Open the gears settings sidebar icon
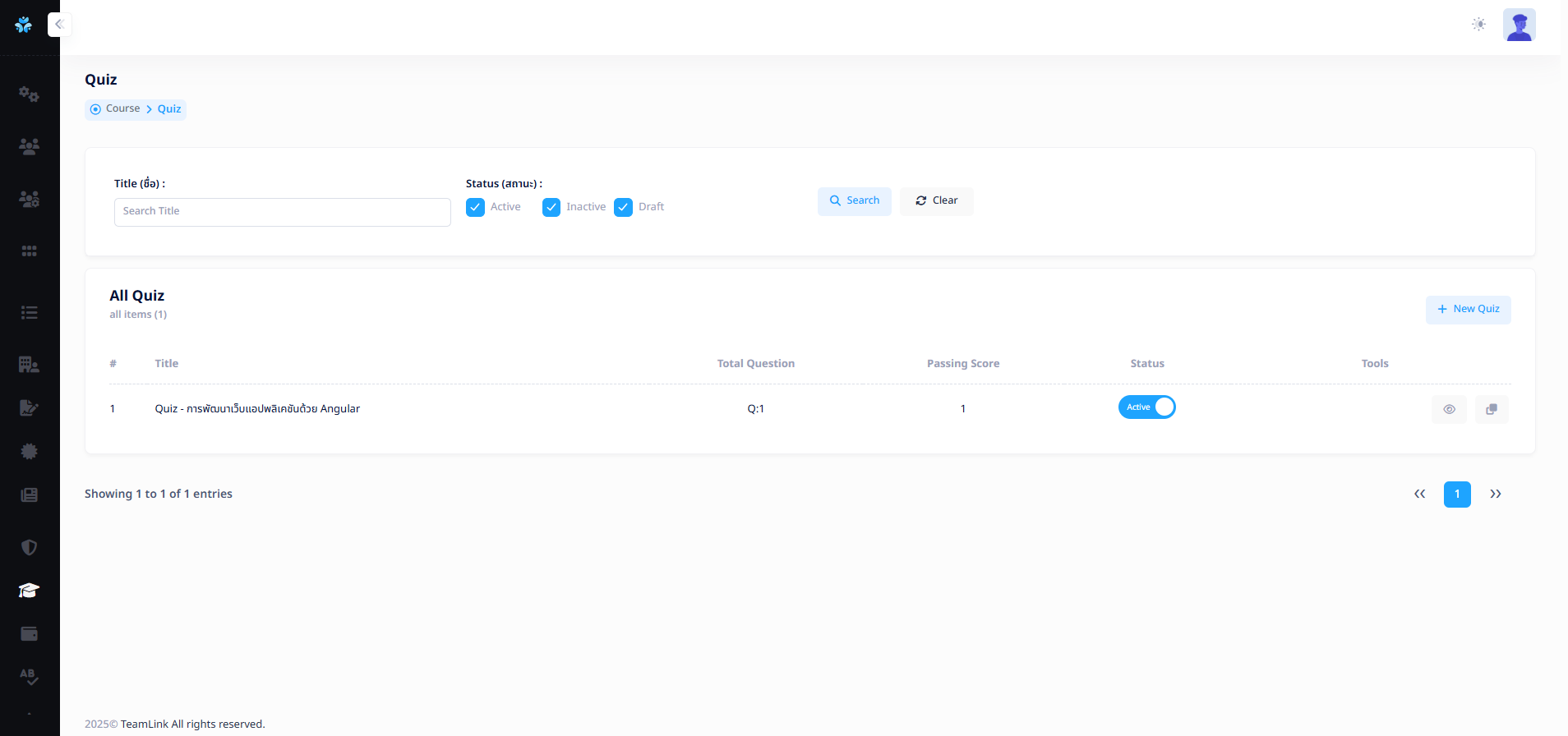 click(29, 94)
